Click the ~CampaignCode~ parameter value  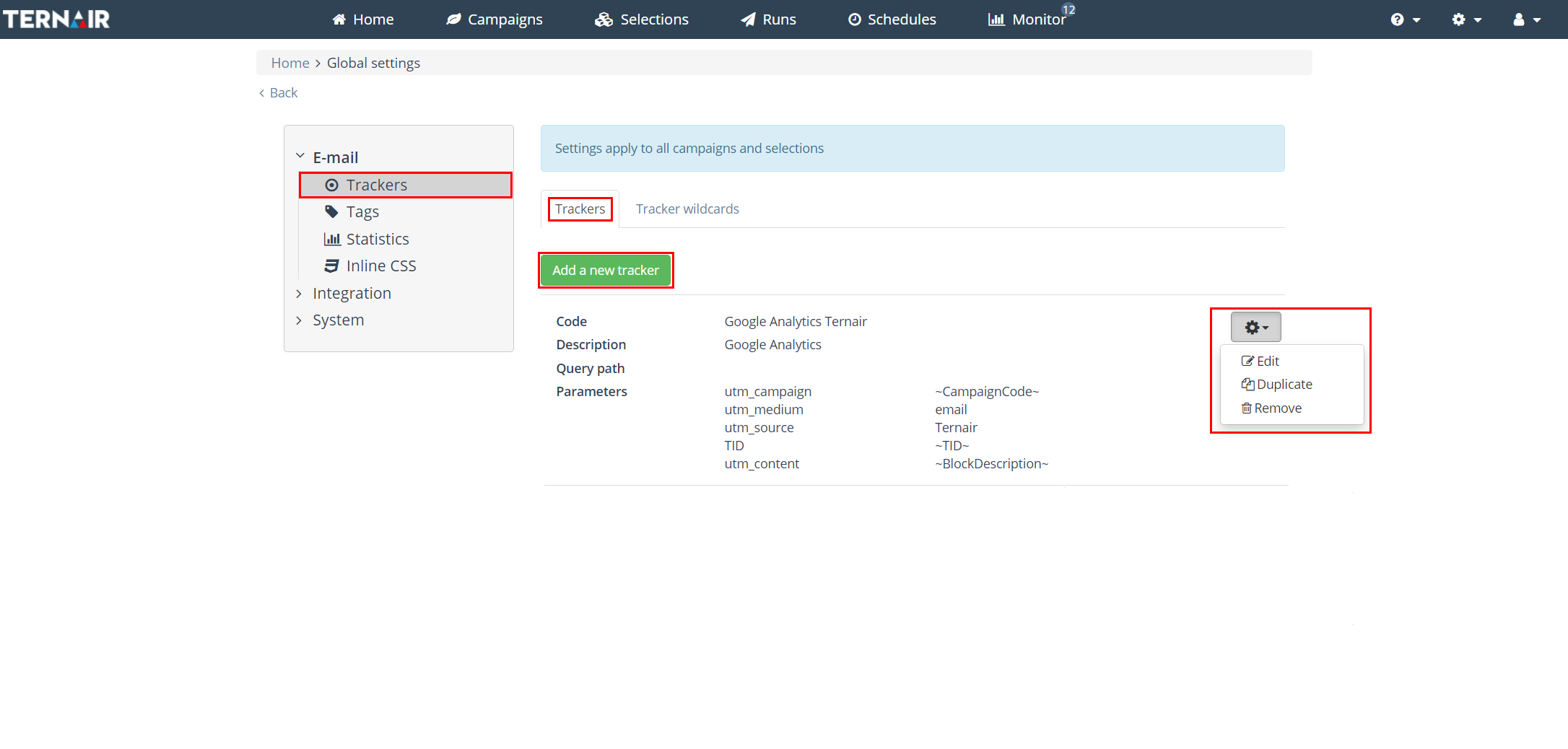(987, 391)
